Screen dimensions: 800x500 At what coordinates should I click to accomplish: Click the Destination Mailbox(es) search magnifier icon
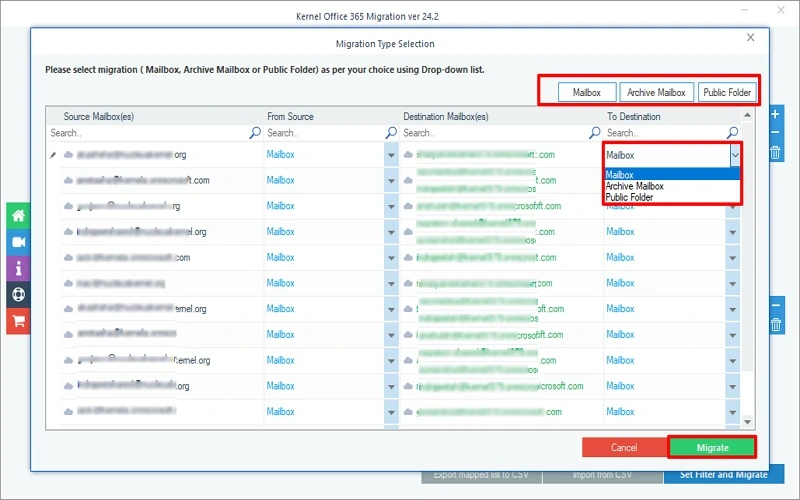594,133
